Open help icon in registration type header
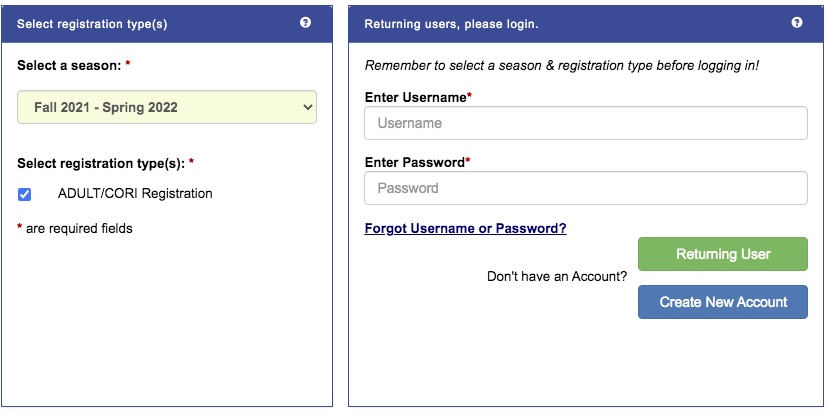 pyautogui.click(x=305, y=22)
